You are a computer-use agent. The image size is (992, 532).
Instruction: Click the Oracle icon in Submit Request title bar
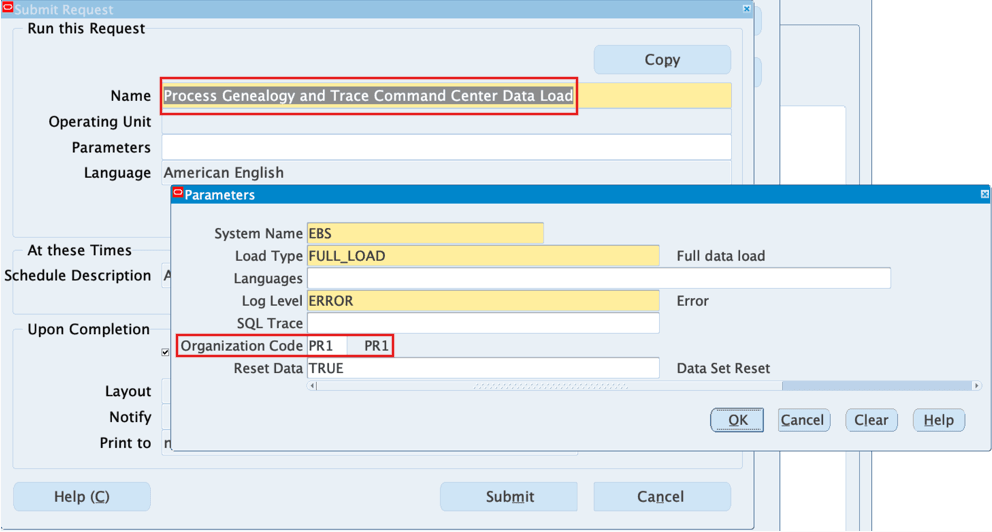click(8, 8)
